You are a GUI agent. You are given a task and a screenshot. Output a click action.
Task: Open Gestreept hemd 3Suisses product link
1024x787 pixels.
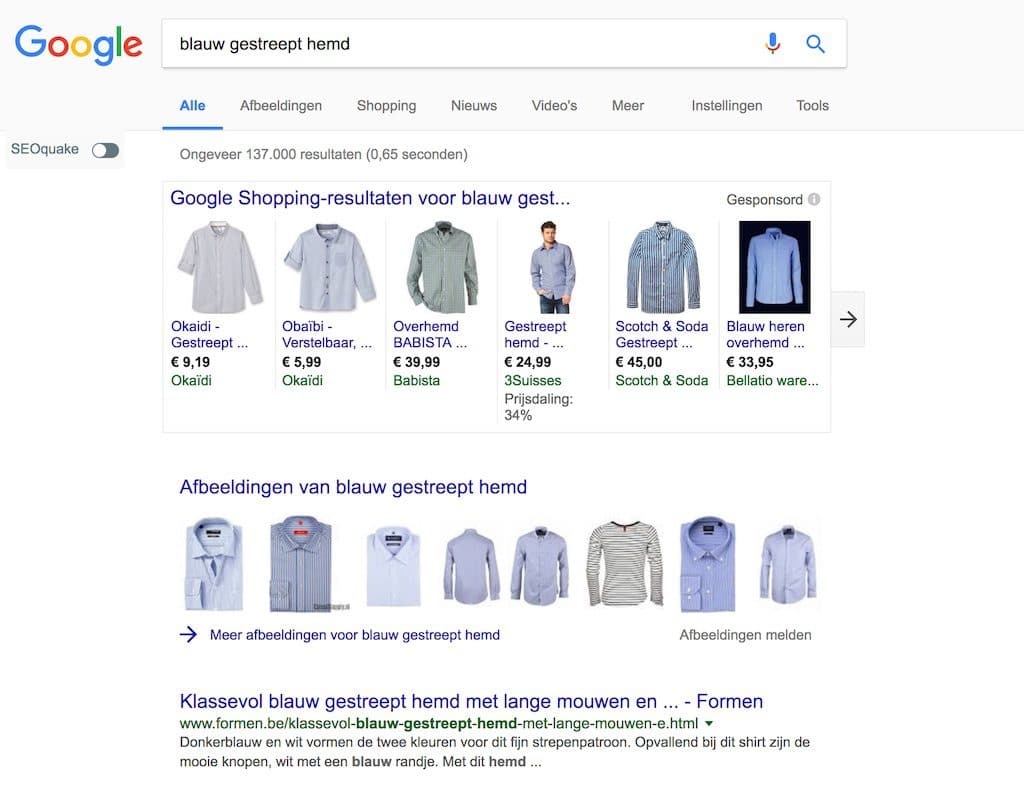pos(535,334)
